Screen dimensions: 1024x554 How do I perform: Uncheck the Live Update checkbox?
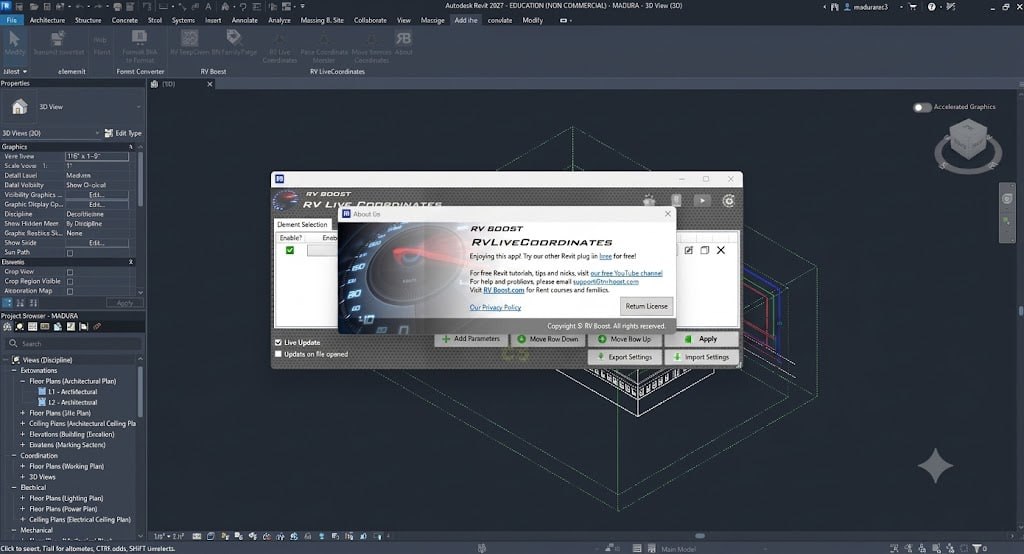(x=278, y=342)
